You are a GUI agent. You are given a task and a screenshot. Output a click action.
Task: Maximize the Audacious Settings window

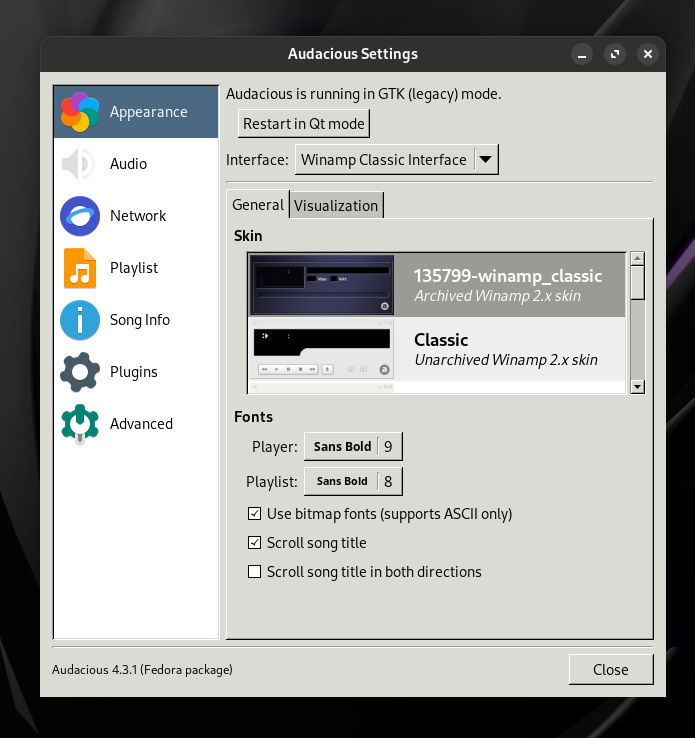615,54
